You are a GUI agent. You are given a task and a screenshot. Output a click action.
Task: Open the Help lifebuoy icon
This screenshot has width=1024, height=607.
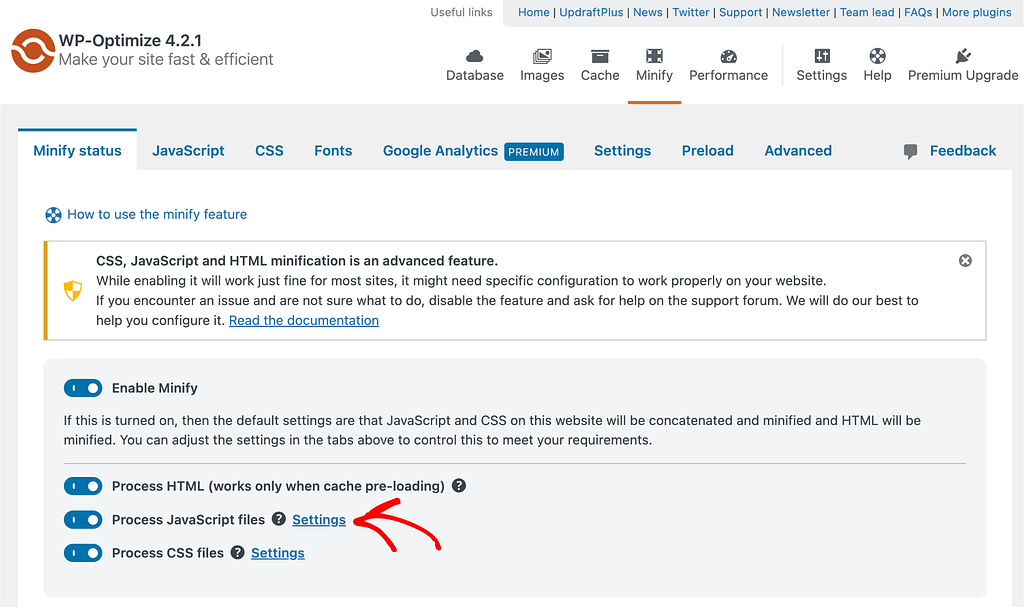tap(878, 56)
